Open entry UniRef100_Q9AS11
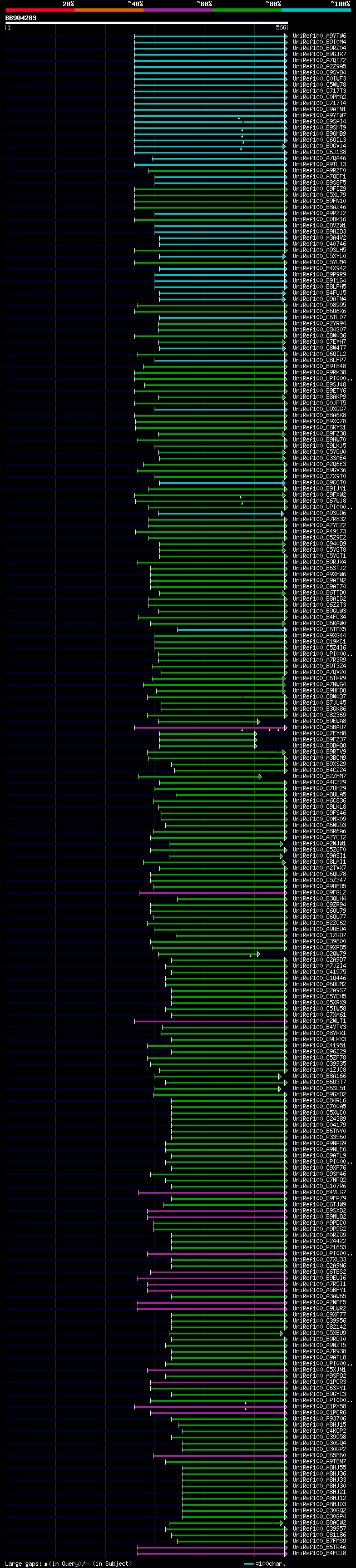The image size is (356, 1568). 319,856
